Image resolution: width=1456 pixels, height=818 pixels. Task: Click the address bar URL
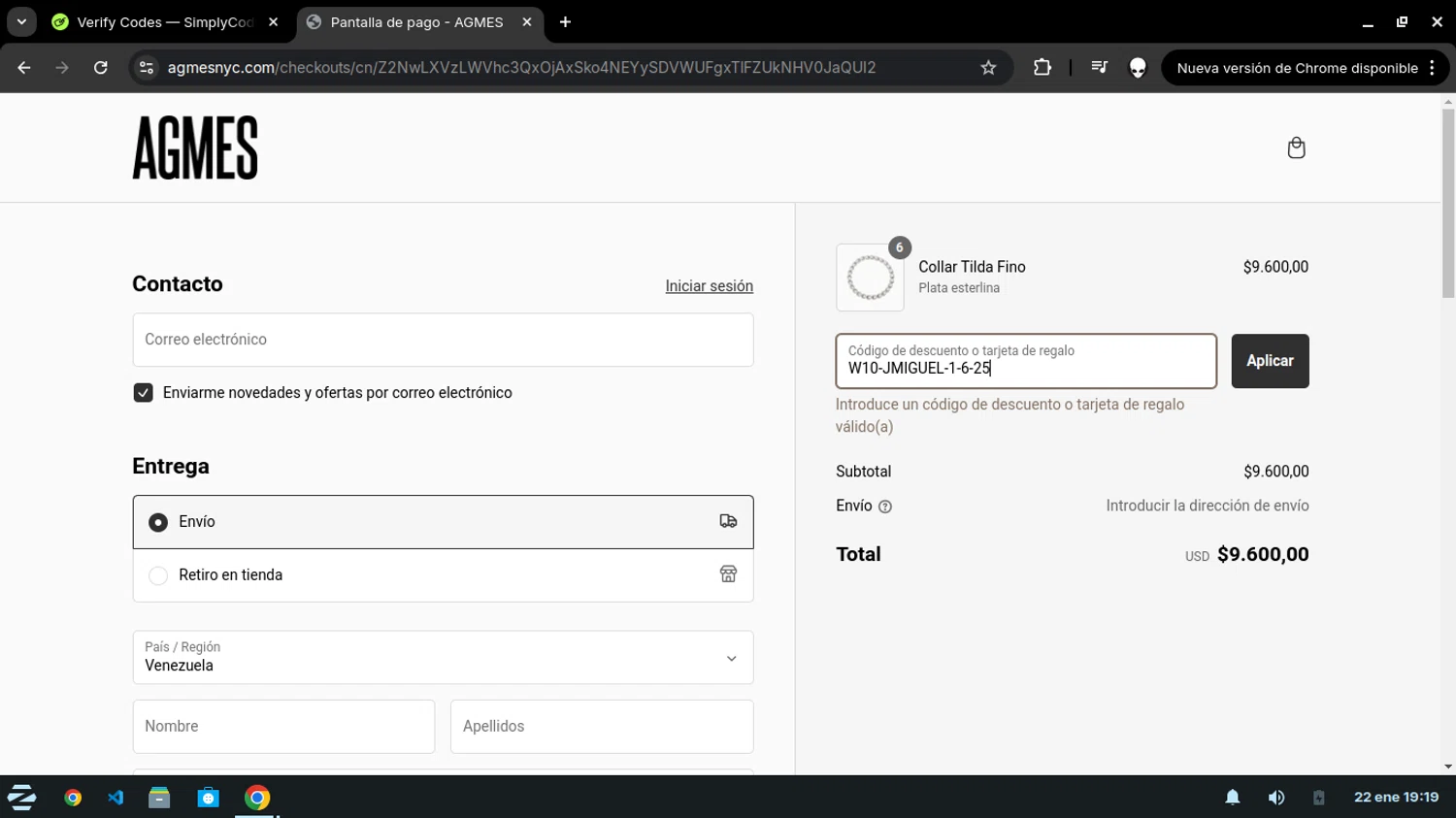pos(521,68)
